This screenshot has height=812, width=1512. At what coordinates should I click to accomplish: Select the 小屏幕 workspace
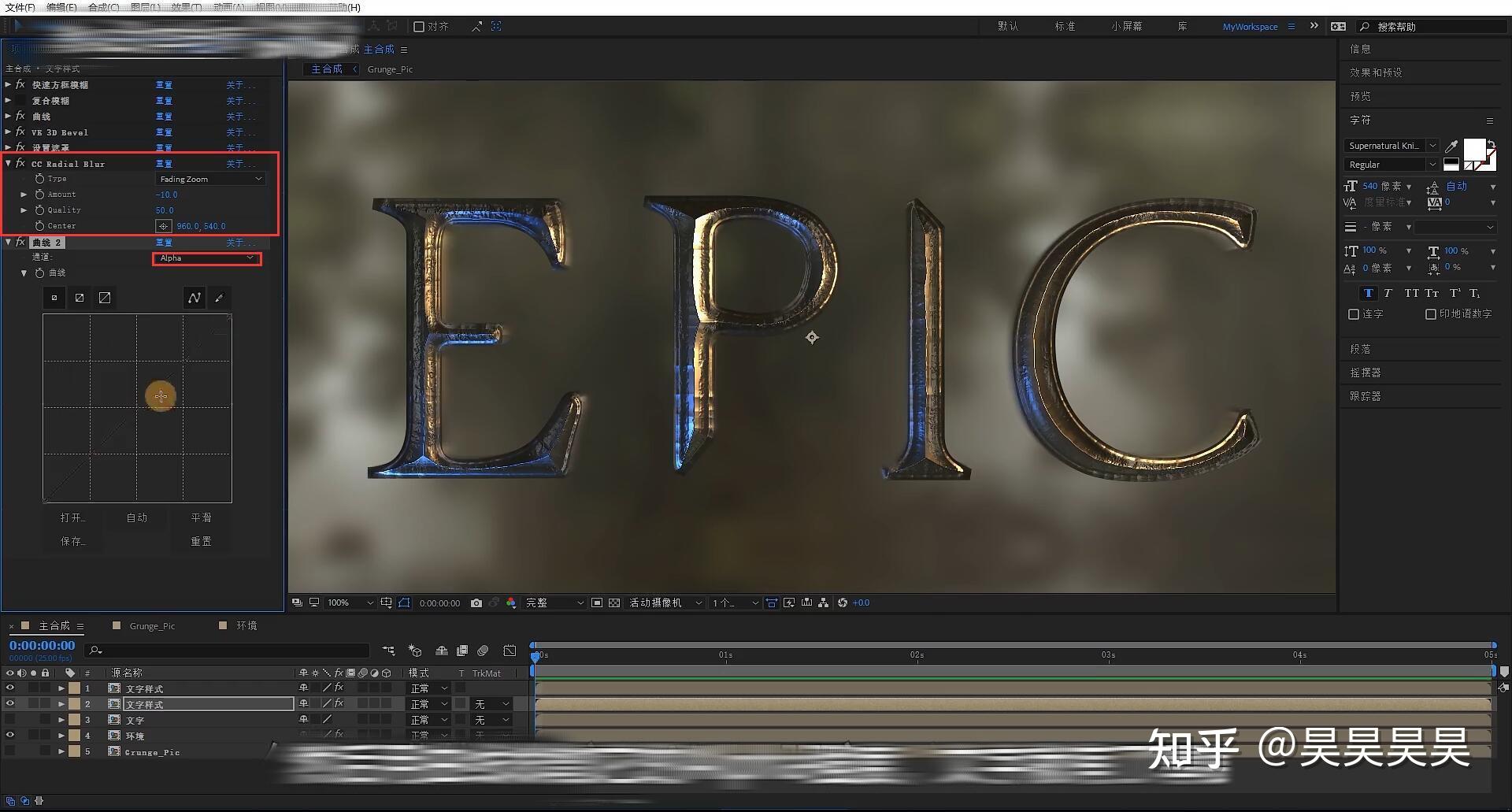click(1127, 27)
